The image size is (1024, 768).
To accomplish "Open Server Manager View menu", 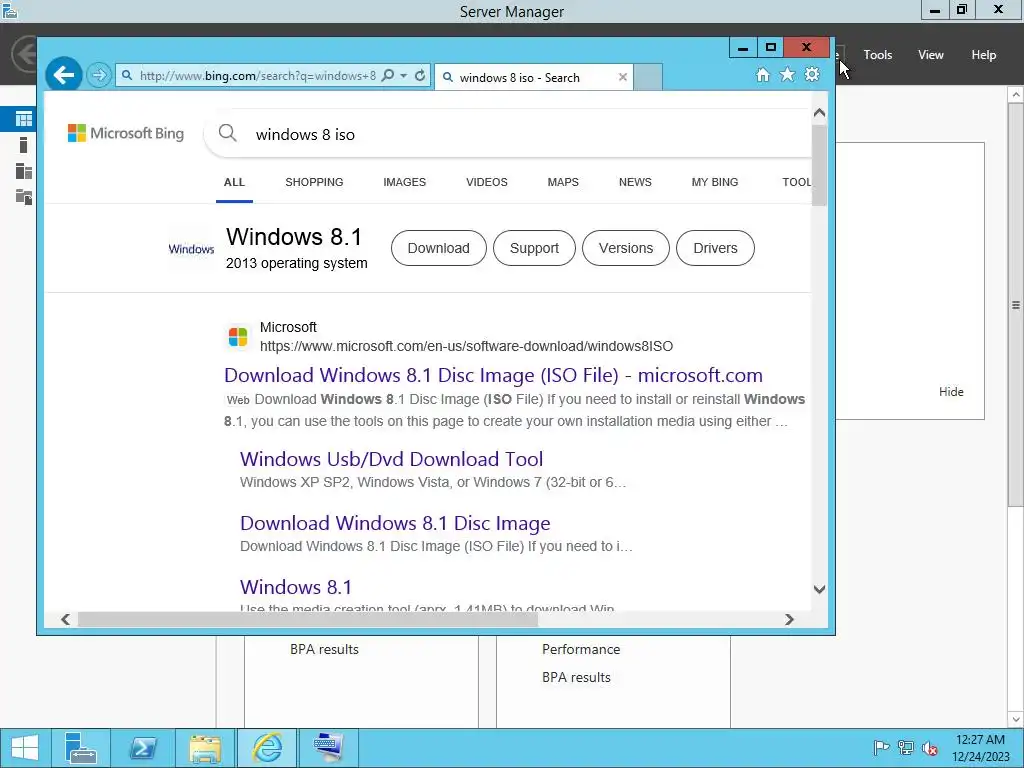I will (x=931, y=55).
